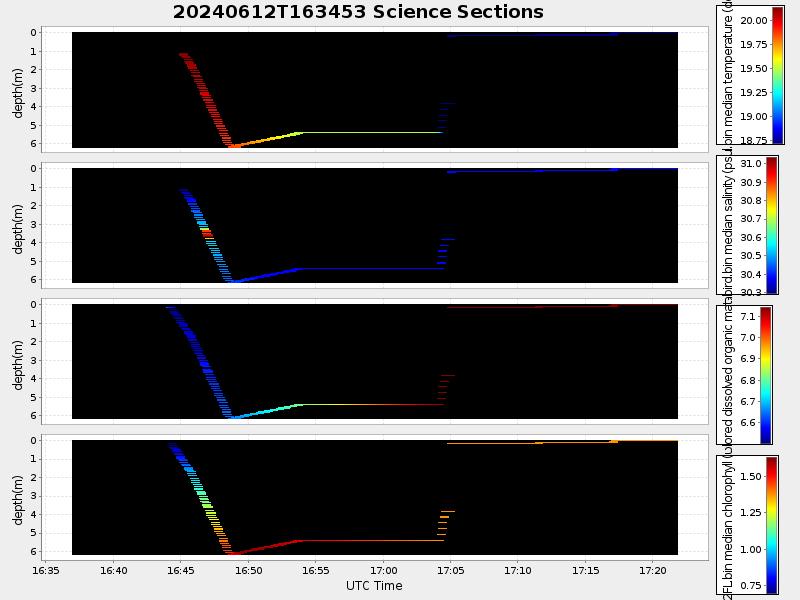Click the 7.1 organic matter colorbar tick
800x600 pixels.
tap(748, 316)
